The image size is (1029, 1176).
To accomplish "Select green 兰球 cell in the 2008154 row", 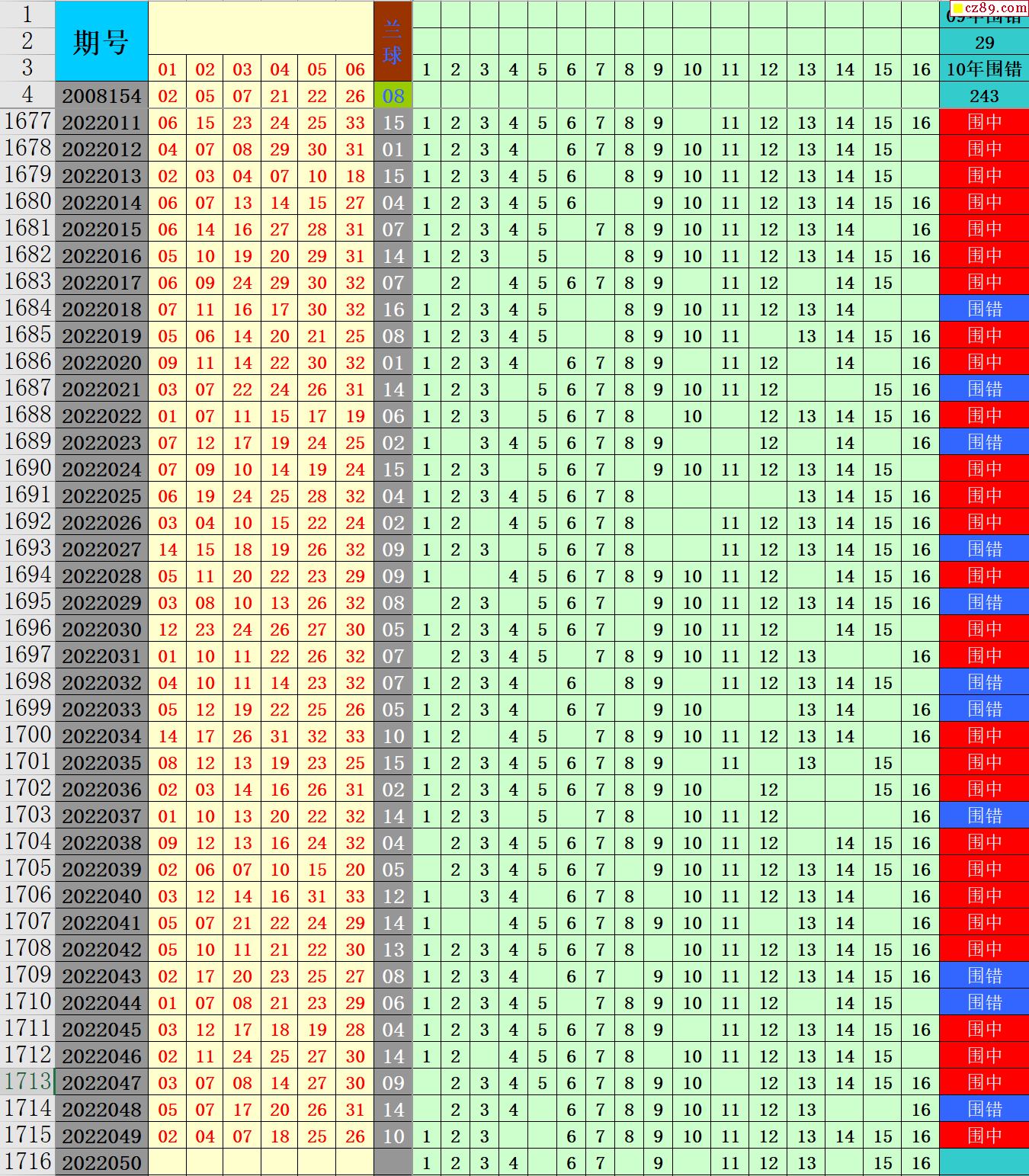I will (x=393, y=96).
